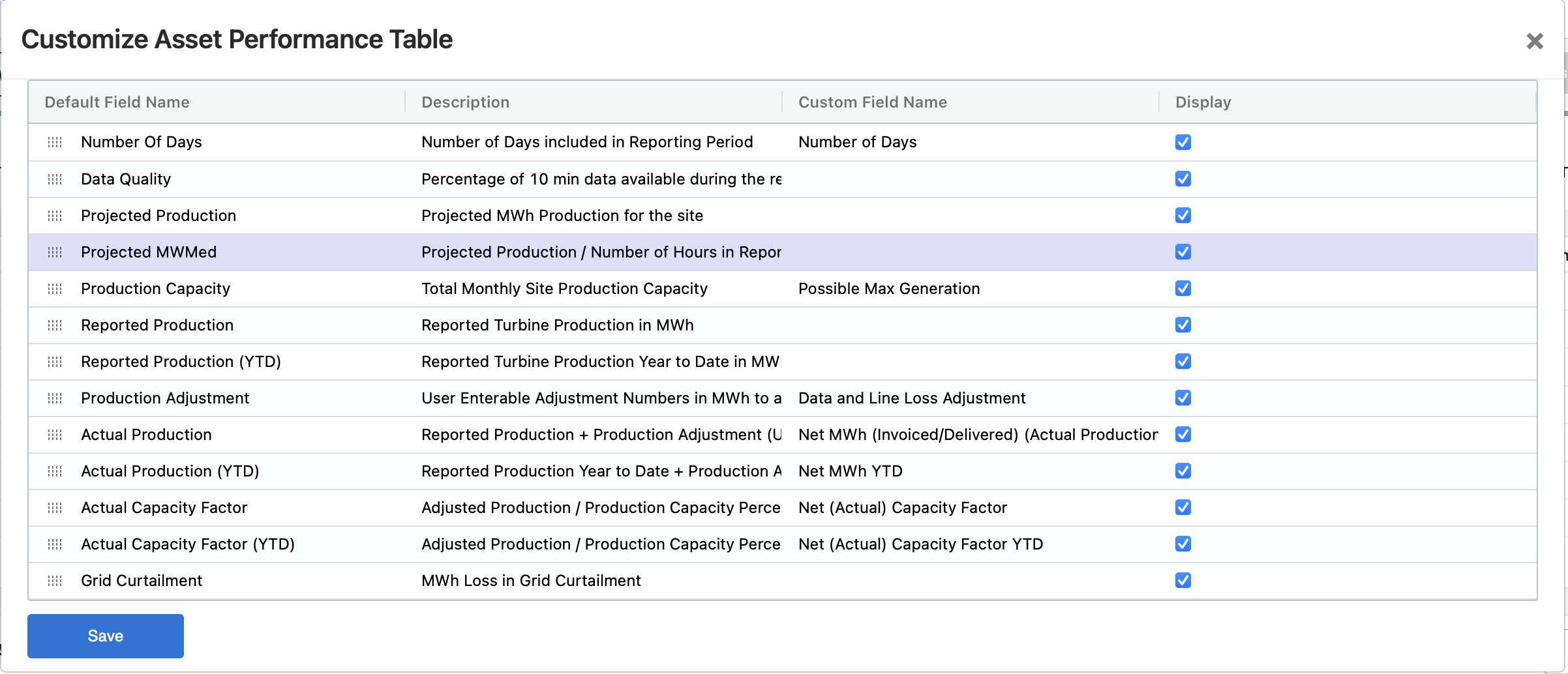The height and width of the screenshot is (674, 1568).
Task: Click the drag handle beside Data Quality
Action: [x=55, y=179]
